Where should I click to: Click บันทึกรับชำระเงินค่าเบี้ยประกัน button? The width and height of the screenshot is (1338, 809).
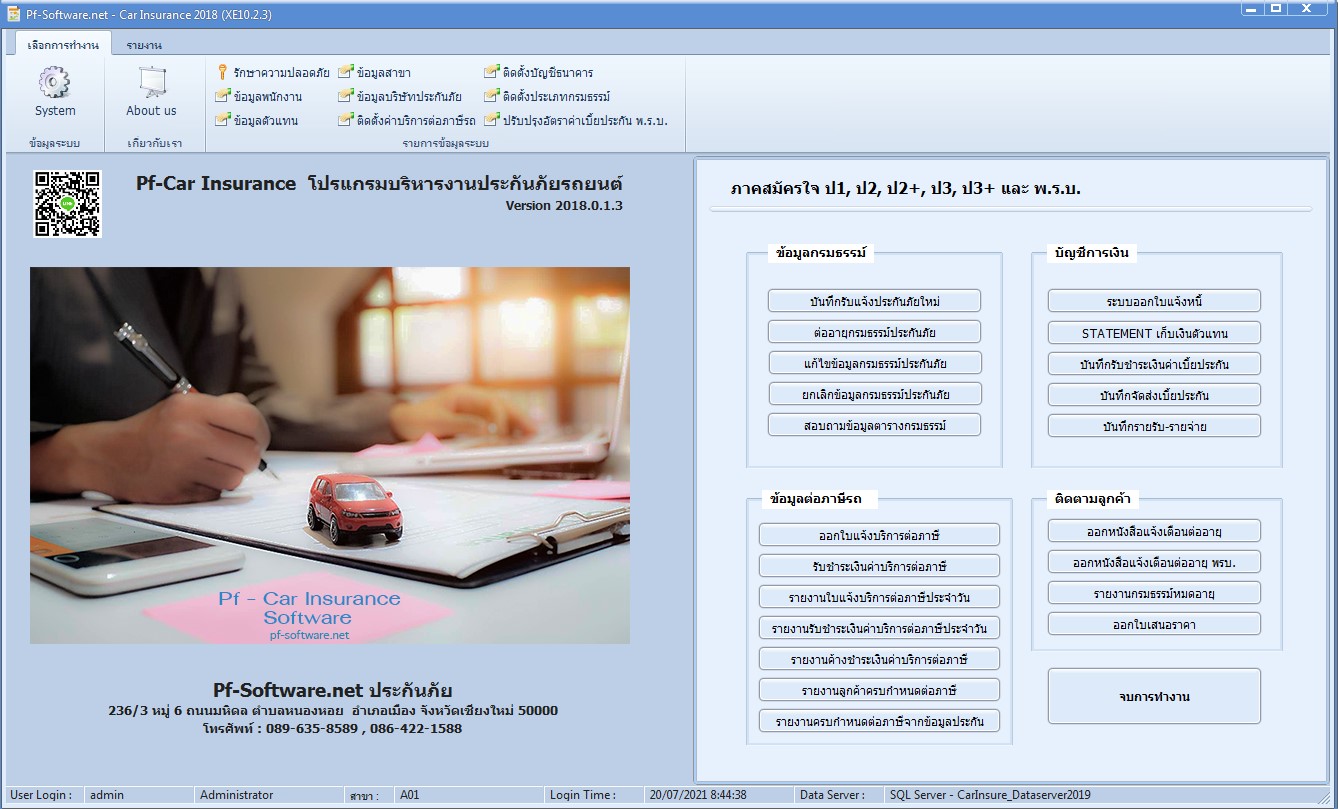pyautogui.click(x=1154, y=364)
